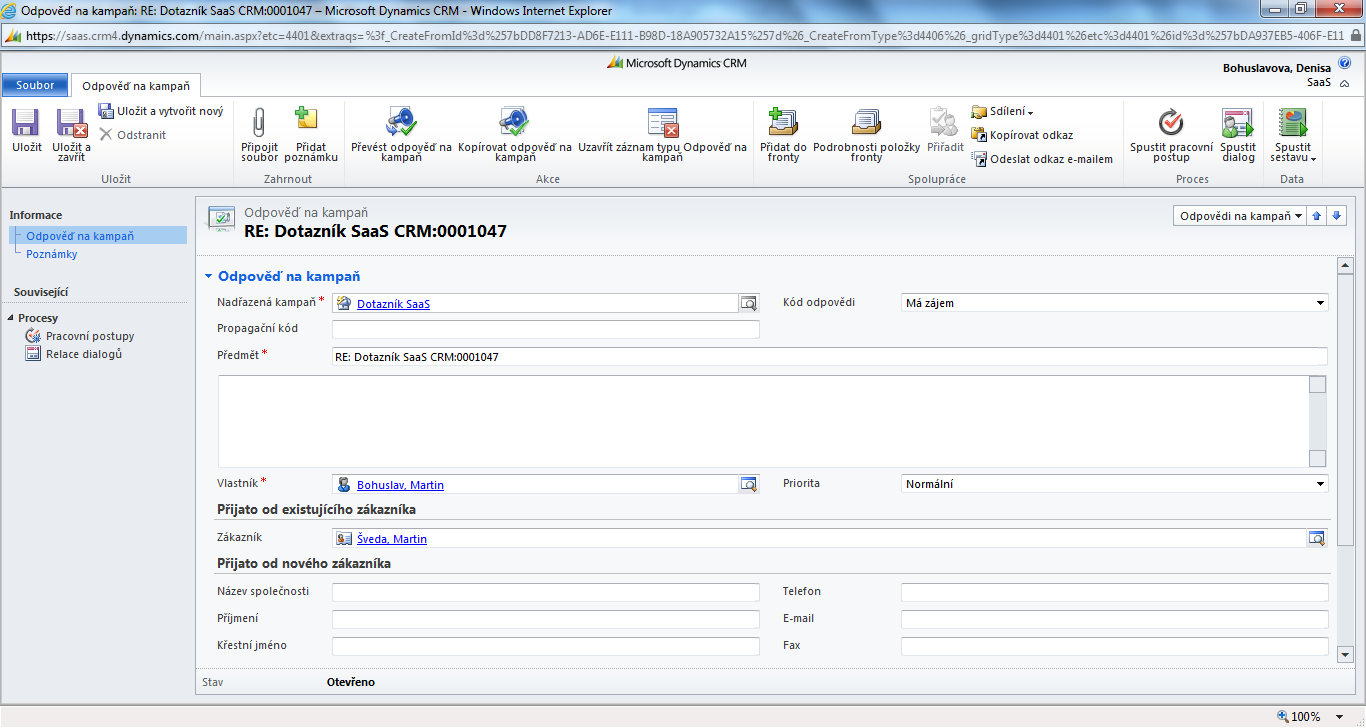Click the Název společnosti field
The image size is (1366, 728).
click(546, 592)
